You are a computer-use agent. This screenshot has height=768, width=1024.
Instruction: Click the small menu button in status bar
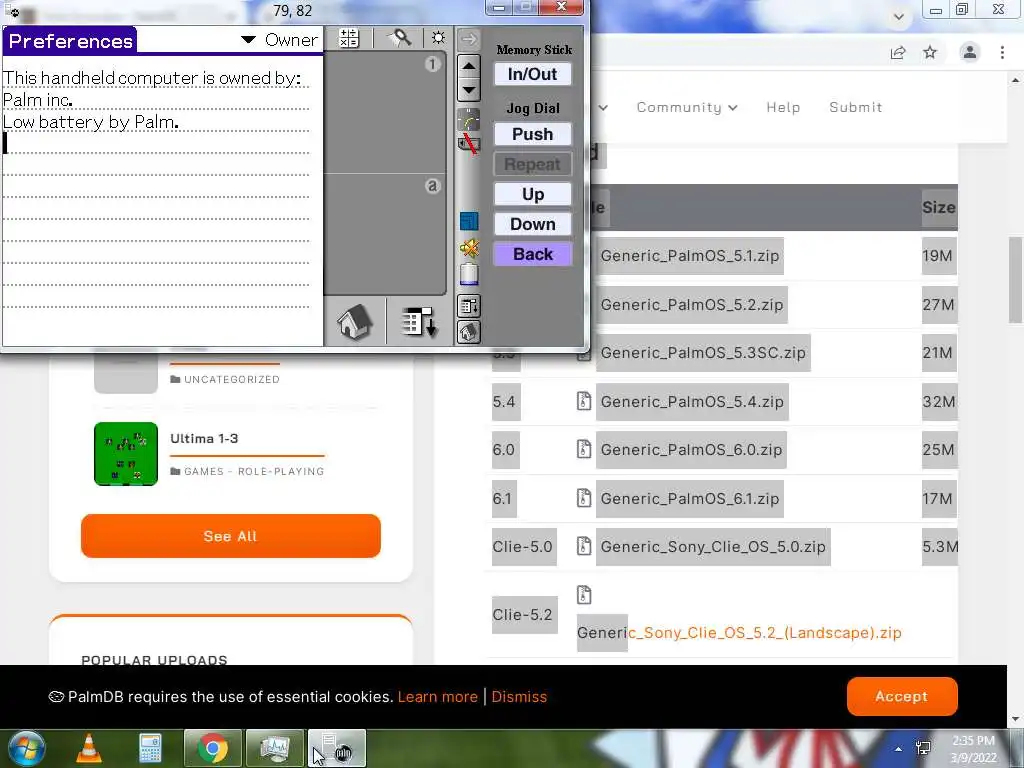pos(468,305)
